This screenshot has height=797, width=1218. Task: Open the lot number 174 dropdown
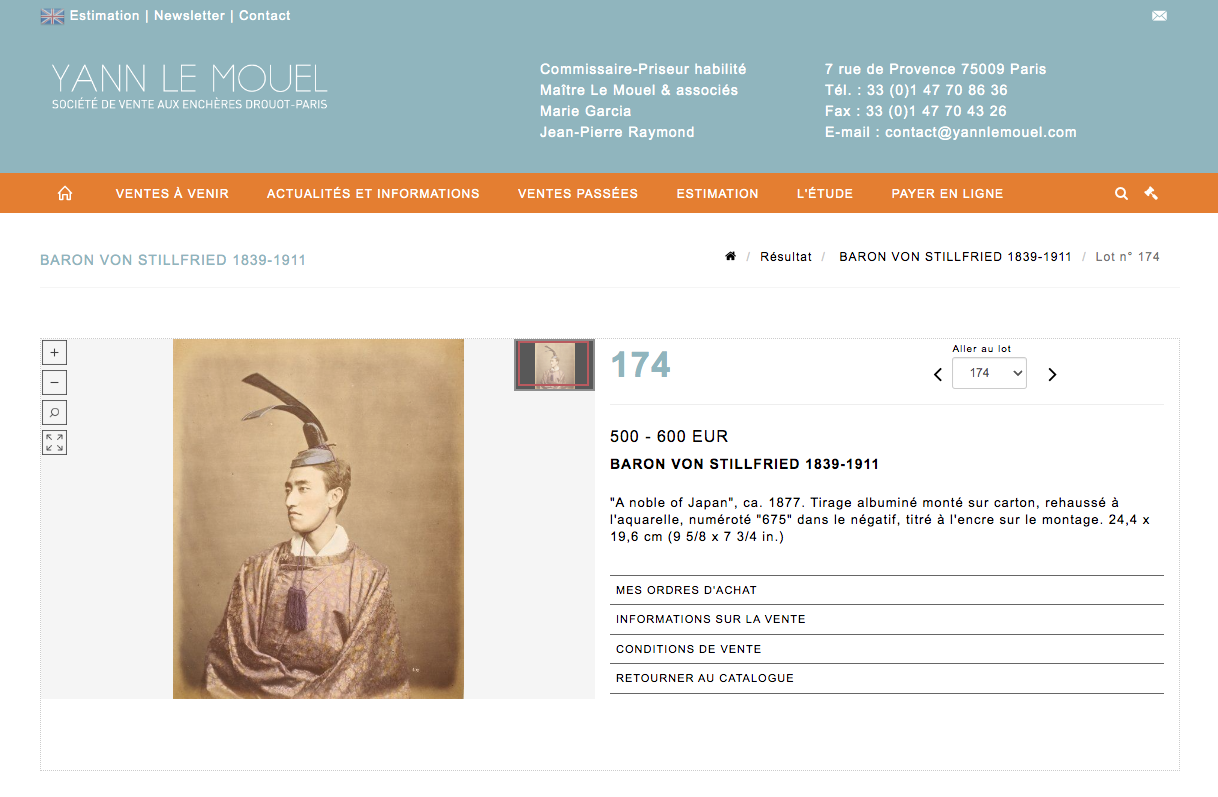pos(989,373)
